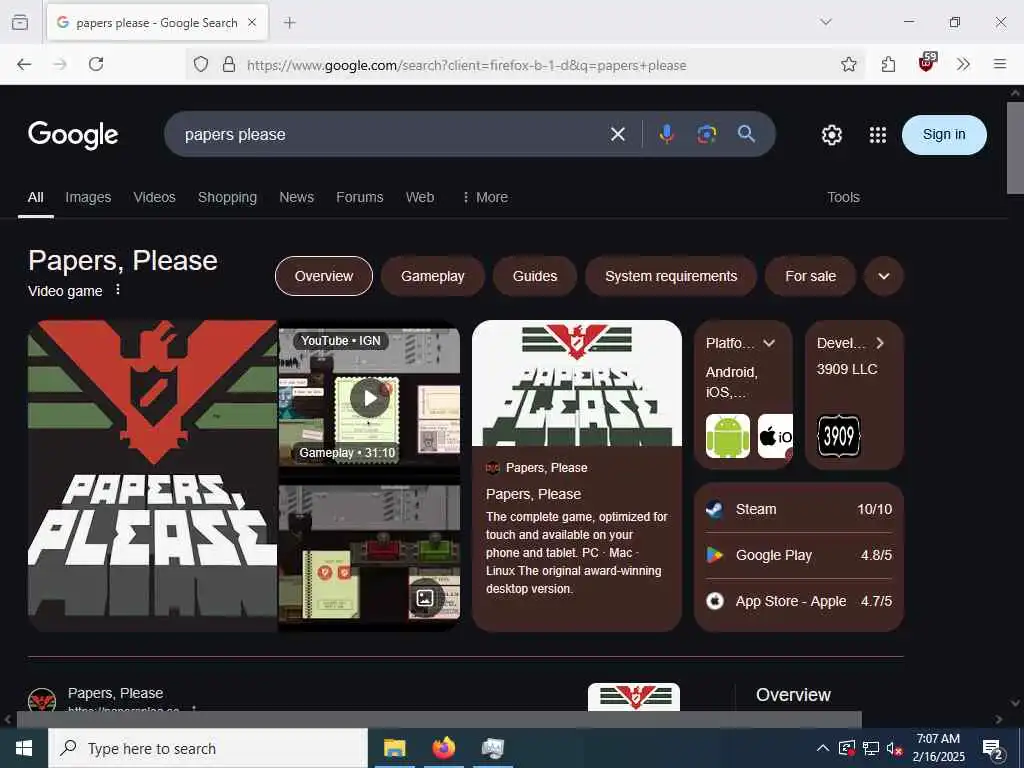Search by image with Google Lens

tap(706, 134)
